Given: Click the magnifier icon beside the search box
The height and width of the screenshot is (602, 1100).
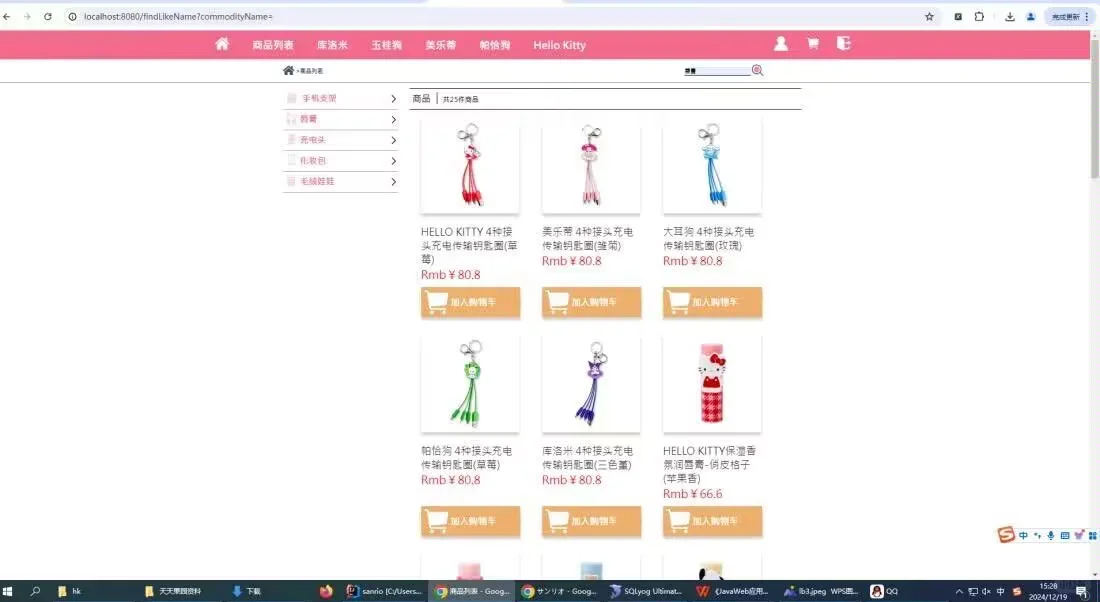Looking at the screenshot, I should pos(757,70).
